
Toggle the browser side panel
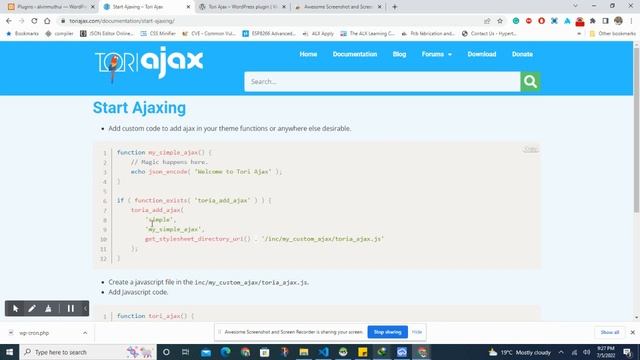[x=605, y=21]
